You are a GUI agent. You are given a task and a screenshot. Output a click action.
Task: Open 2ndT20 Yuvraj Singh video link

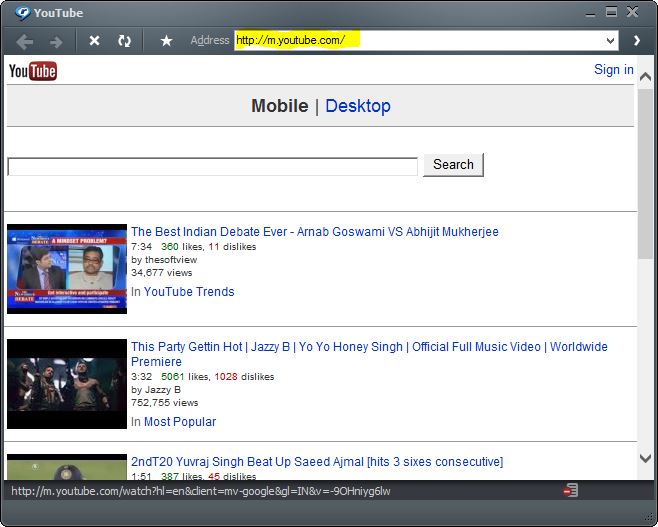tap(317, 462)
